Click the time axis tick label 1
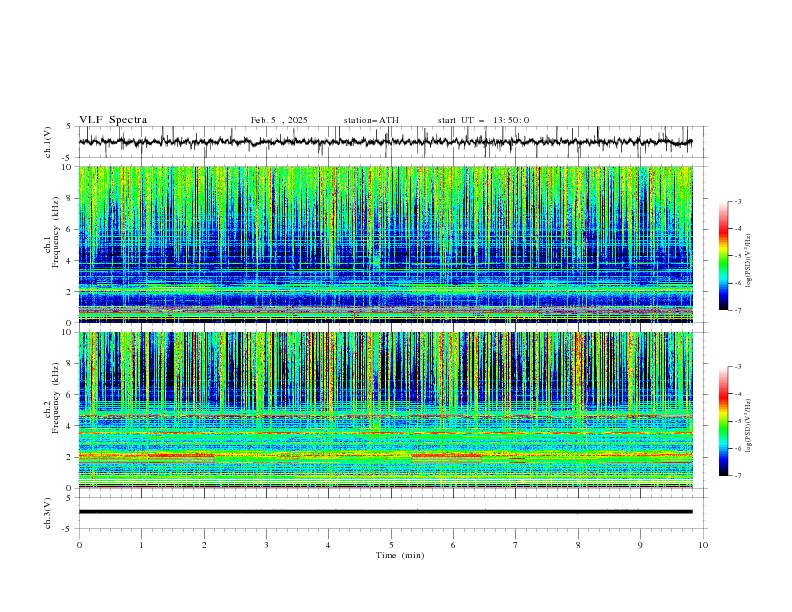This screenshot has height=612, width=792. pyautogui.click(x=141, y=545)
